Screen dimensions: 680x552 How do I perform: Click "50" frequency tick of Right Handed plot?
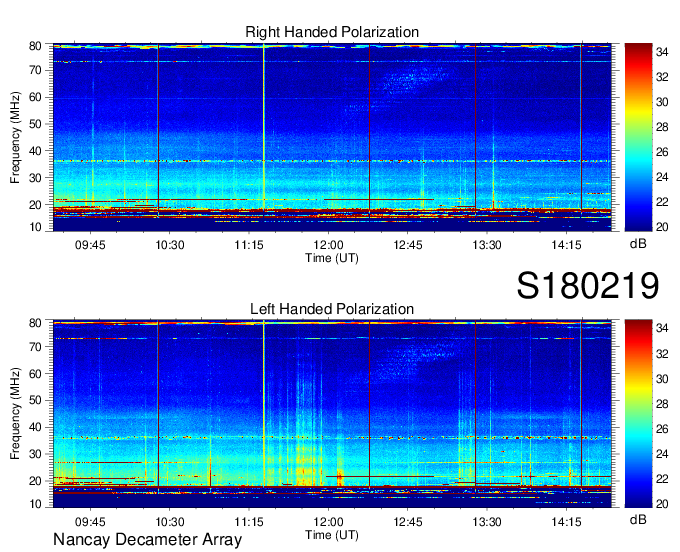(35, 124)
